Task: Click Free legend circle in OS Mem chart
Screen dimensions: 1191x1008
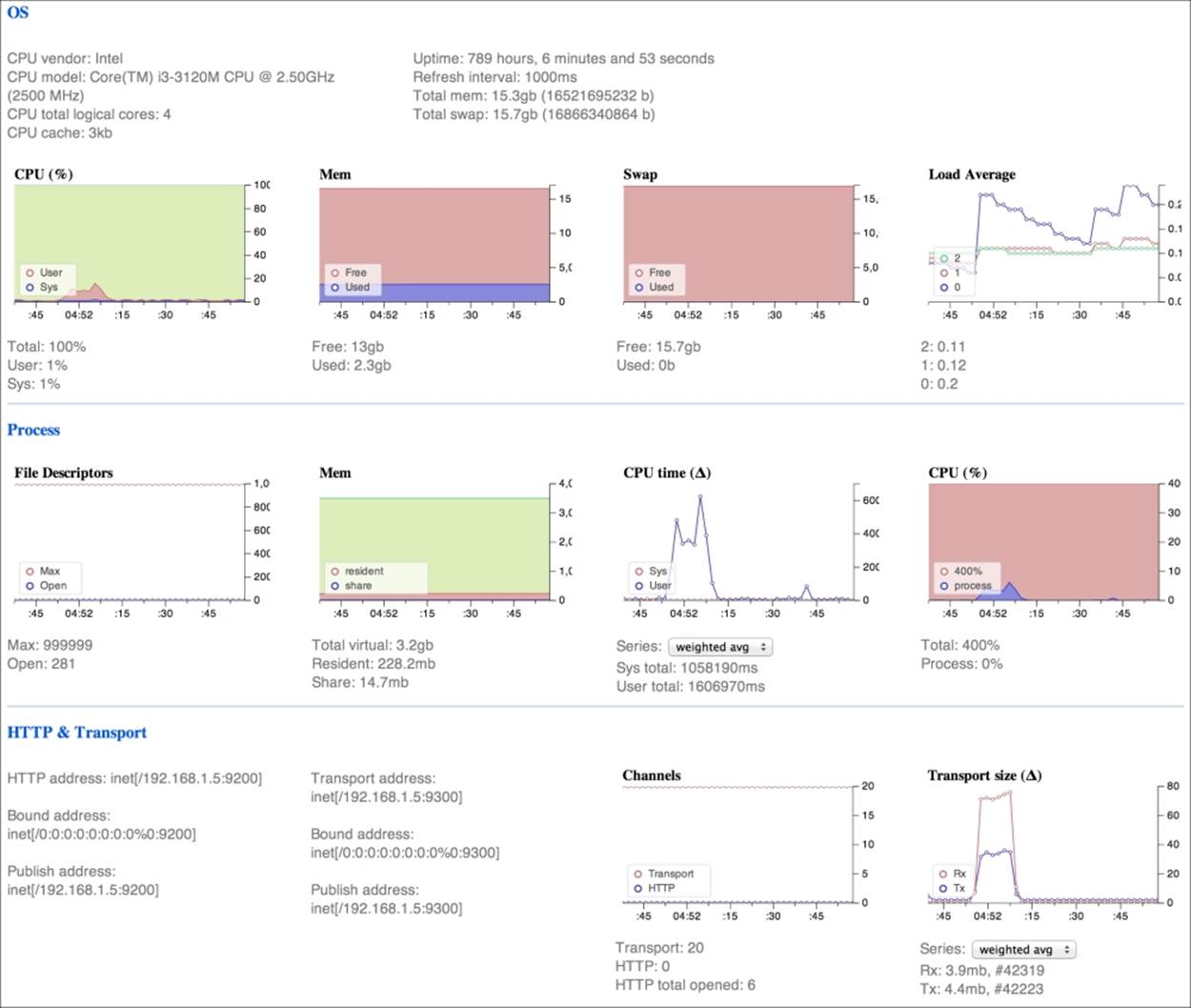Action: [x=334, y=272]
